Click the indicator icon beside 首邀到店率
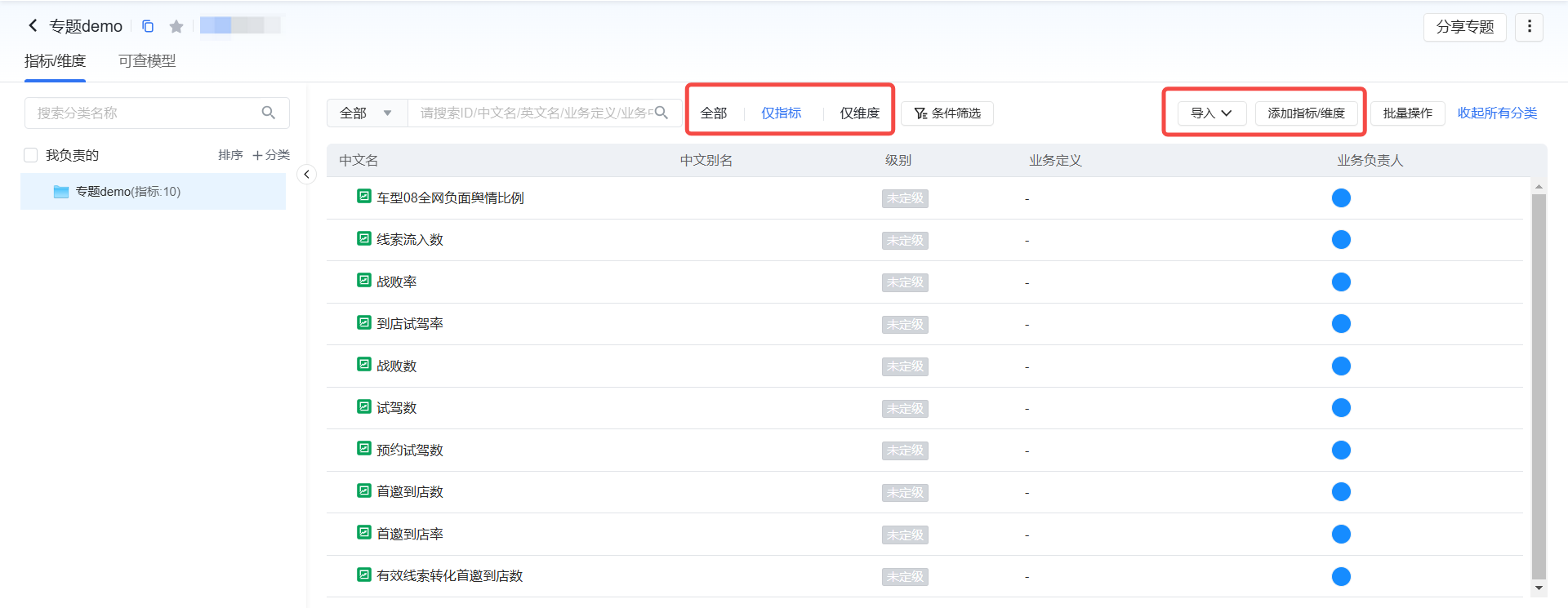Image resolution: width=1568 pixels, height=608 pixels. tap(364, 533)
